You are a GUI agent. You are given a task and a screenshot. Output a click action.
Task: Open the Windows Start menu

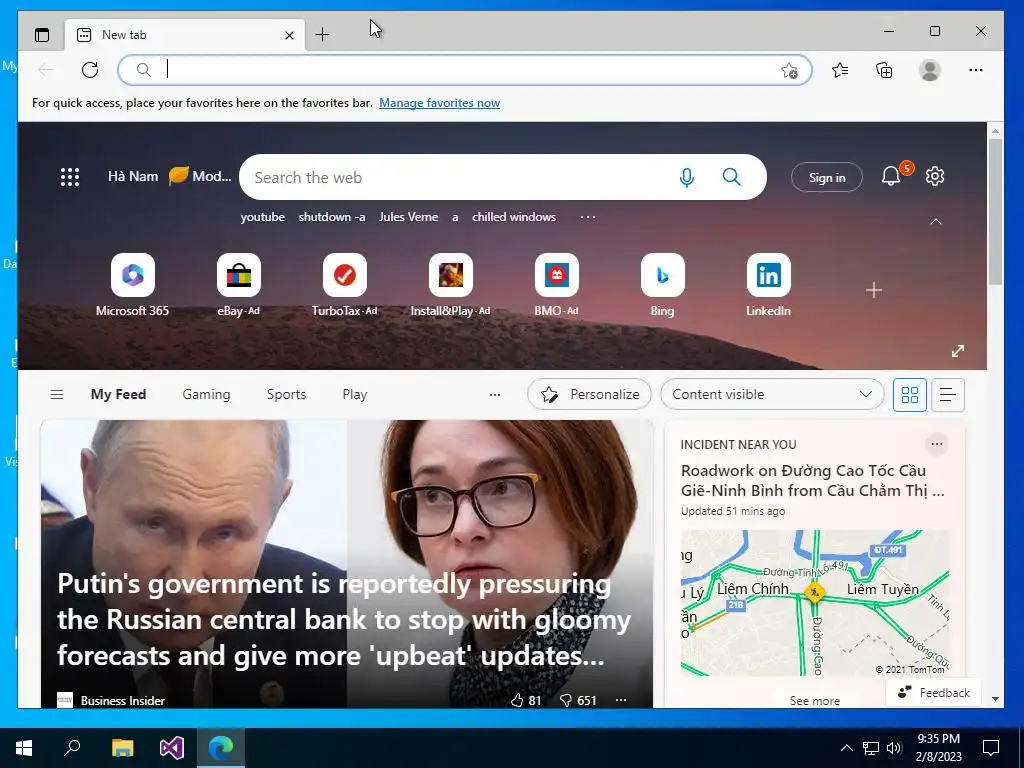tap(24, 748)
